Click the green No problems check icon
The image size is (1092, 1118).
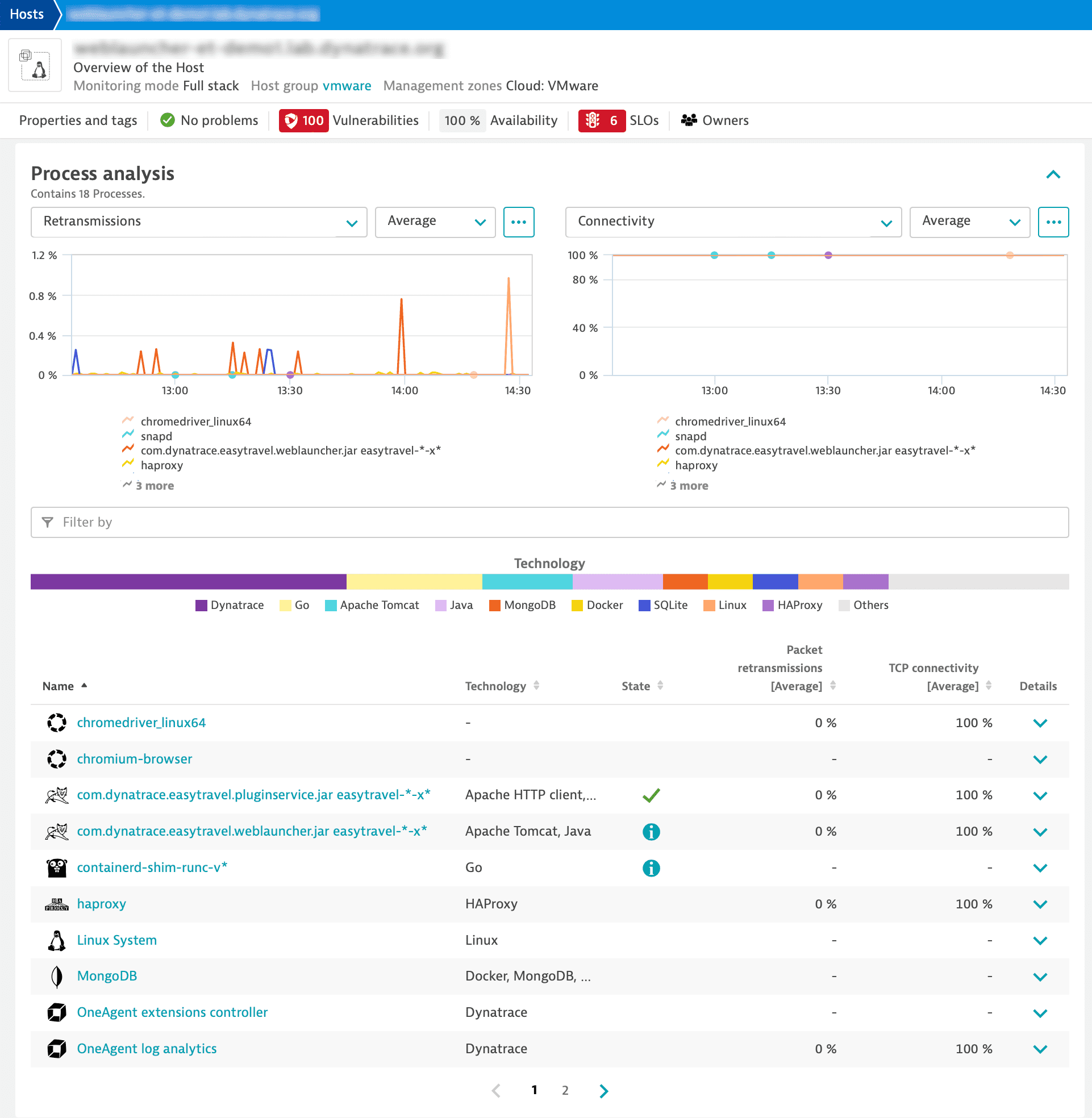[x=167, y=120]
